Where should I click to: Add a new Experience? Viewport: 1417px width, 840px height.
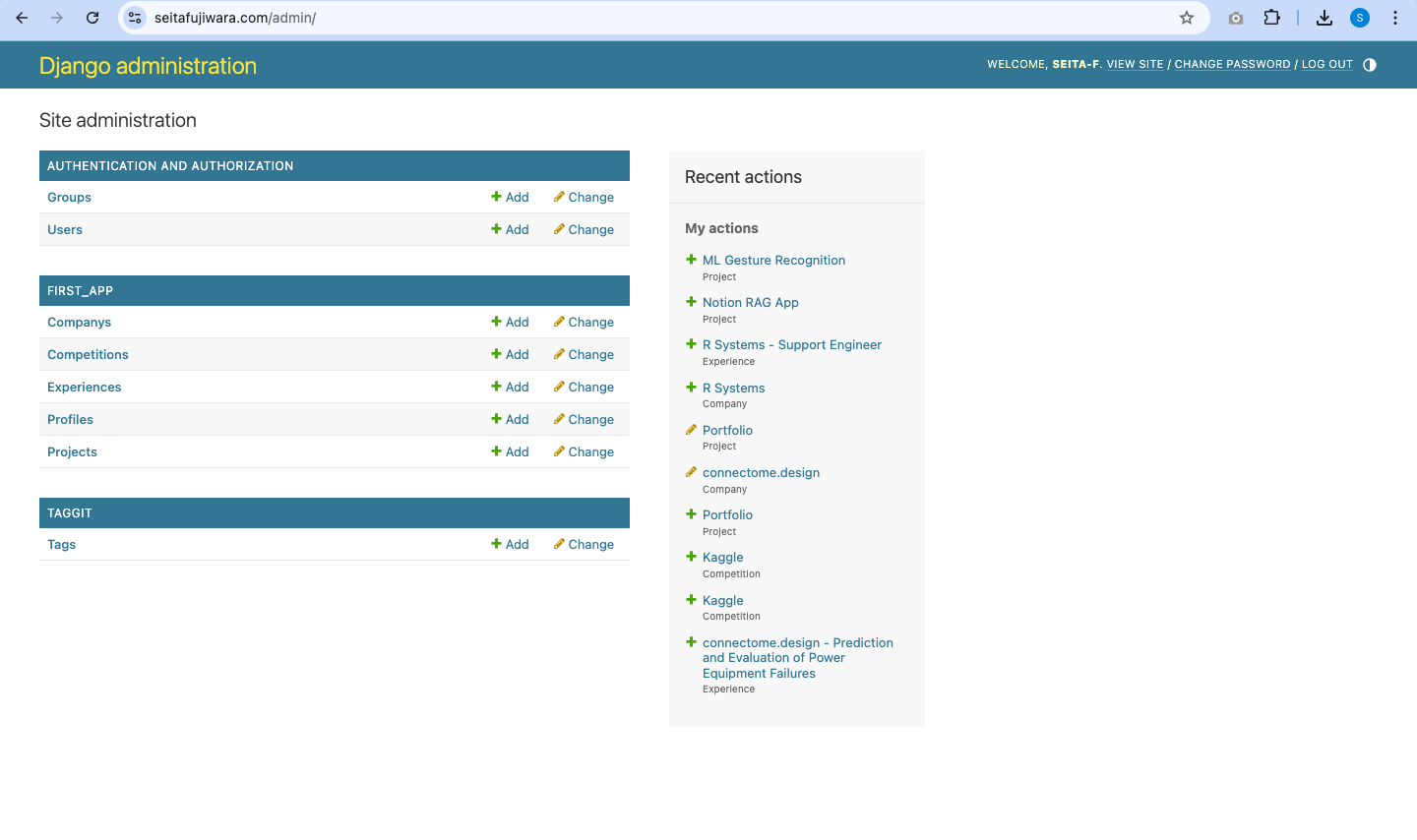[510, 387]
